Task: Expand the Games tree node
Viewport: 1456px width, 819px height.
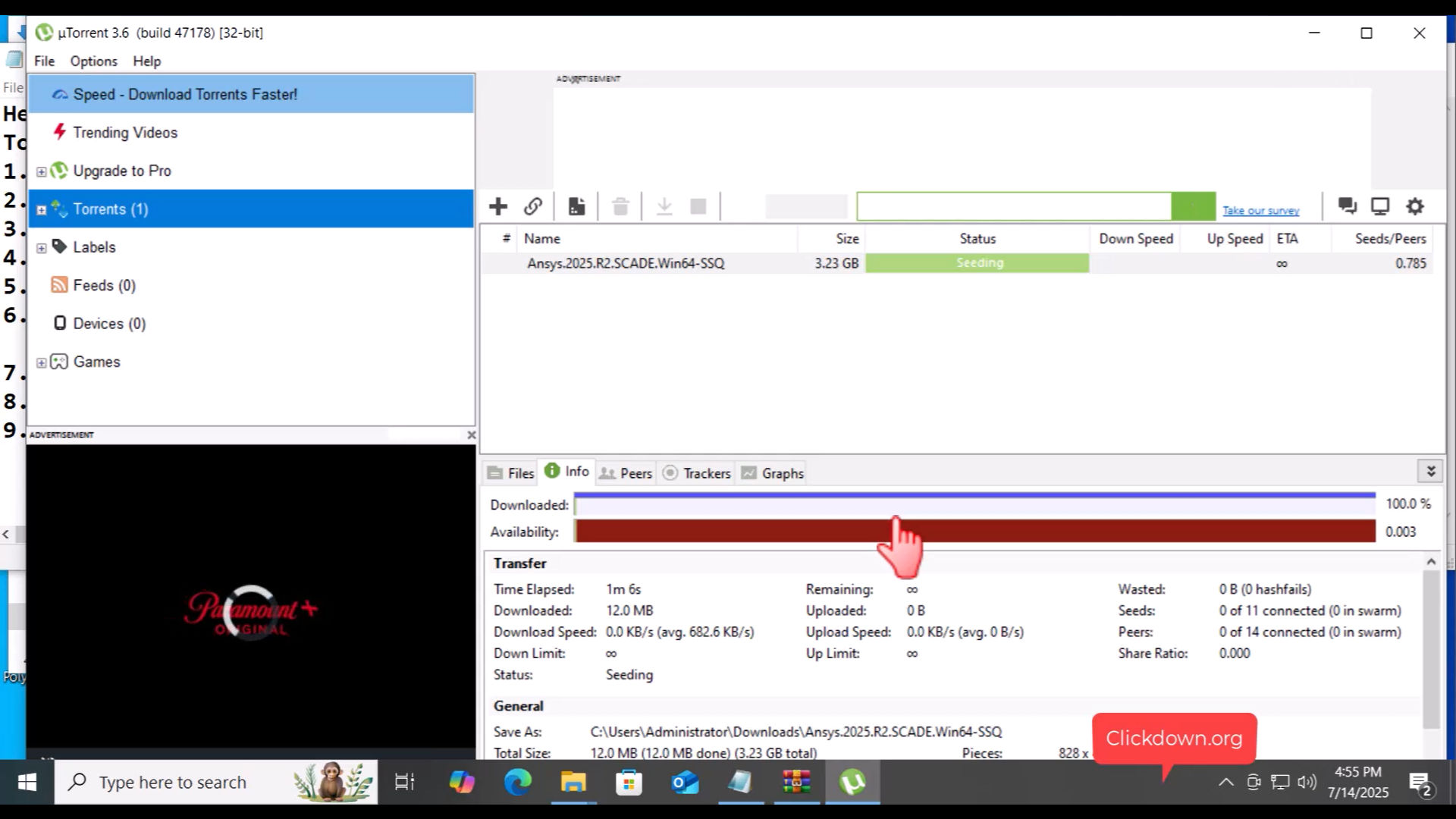Action: click(42, 362)
